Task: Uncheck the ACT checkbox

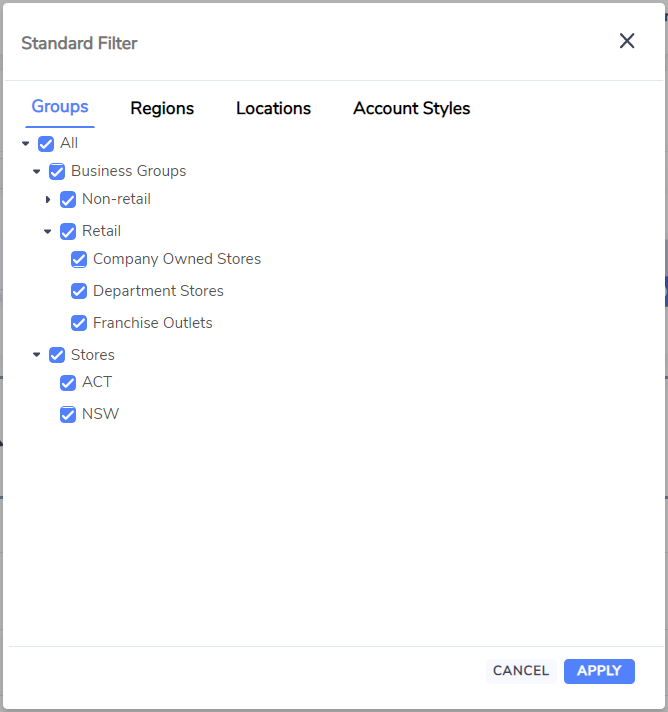Action: [68, 383]
